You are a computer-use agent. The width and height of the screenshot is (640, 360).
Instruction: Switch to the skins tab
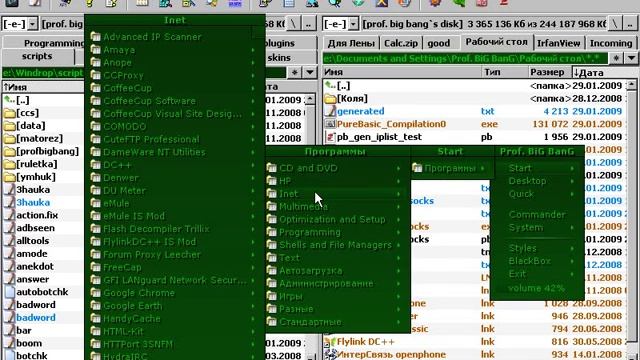(279, 58)
